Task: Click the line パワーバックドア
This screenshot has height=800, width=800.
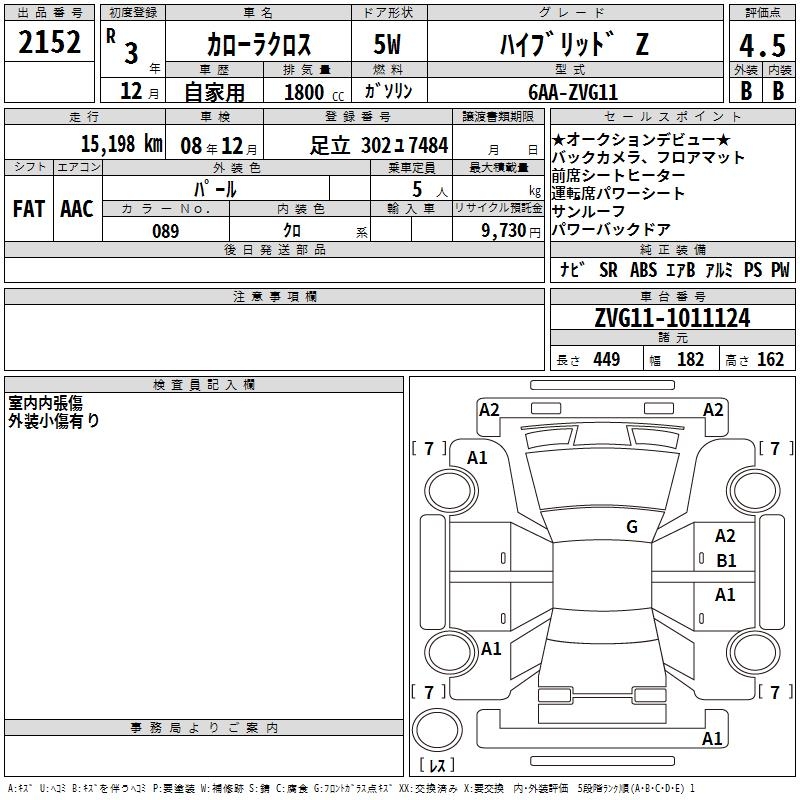Action: 611,230
